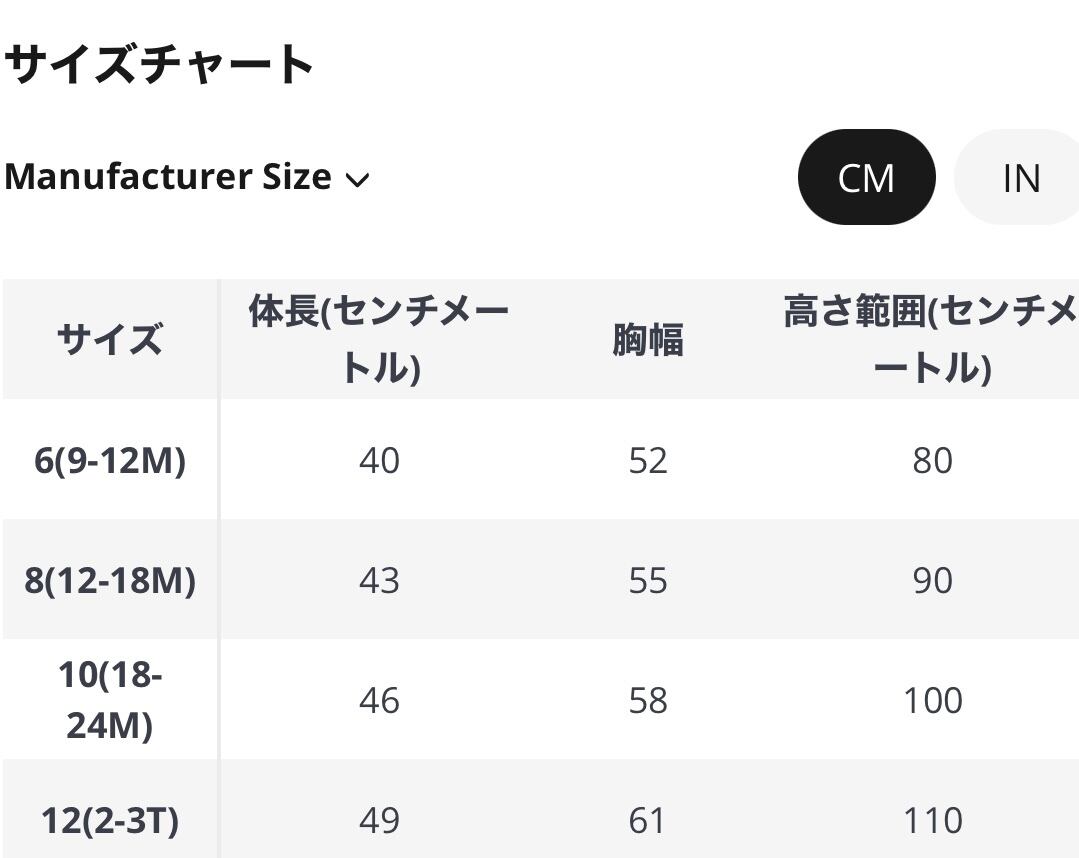Click chest width value 55
1079x858 pixels.
coord(647,581)
